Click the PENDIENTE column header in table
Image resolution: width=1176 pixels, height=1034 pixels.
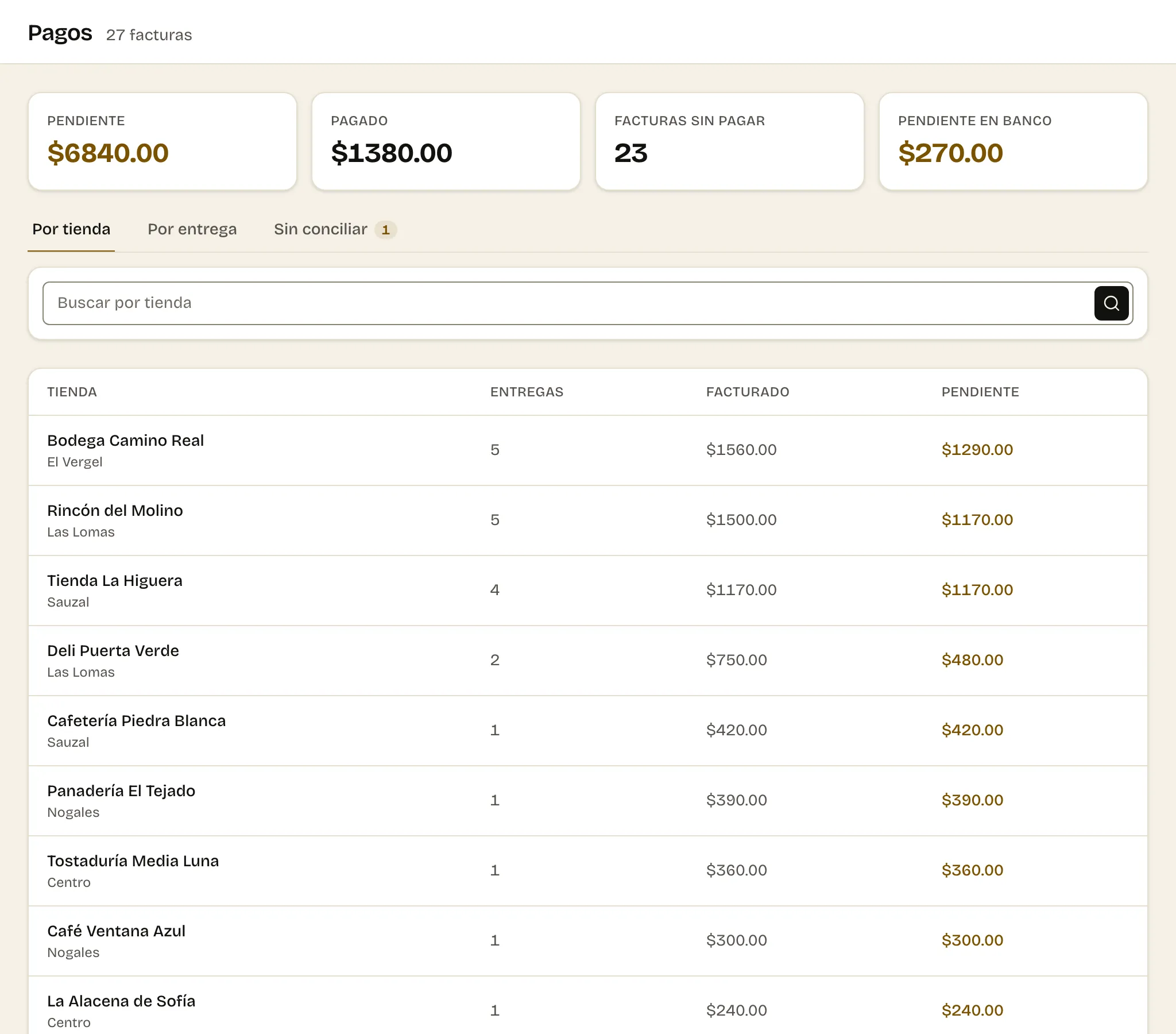[980, 392]
